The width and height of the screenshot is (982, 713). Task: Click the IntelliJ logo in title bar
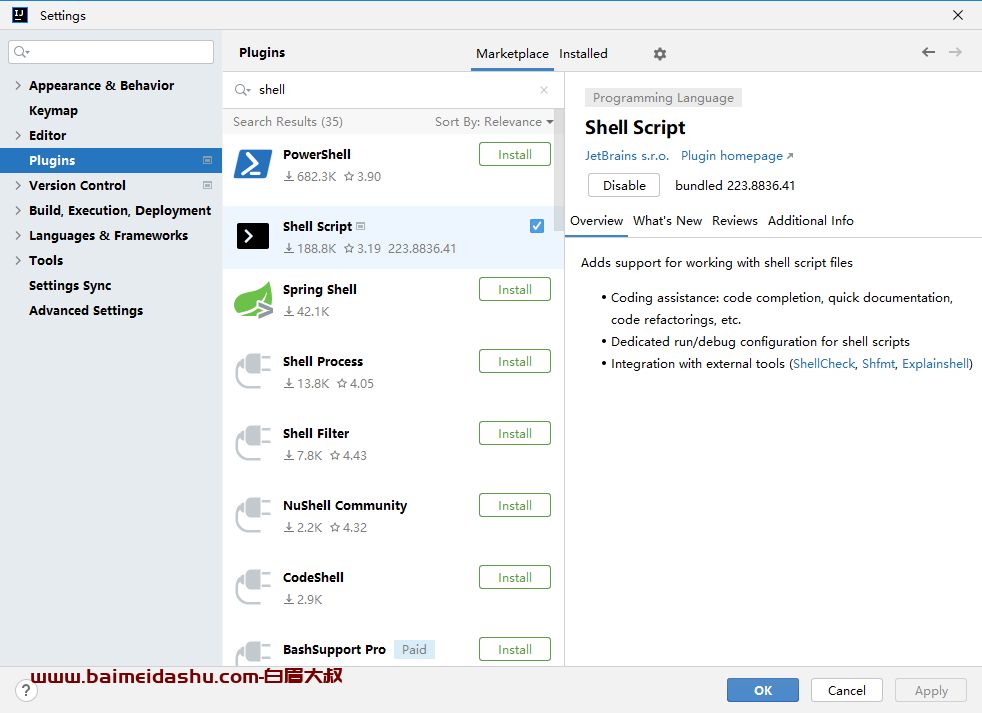20,15
